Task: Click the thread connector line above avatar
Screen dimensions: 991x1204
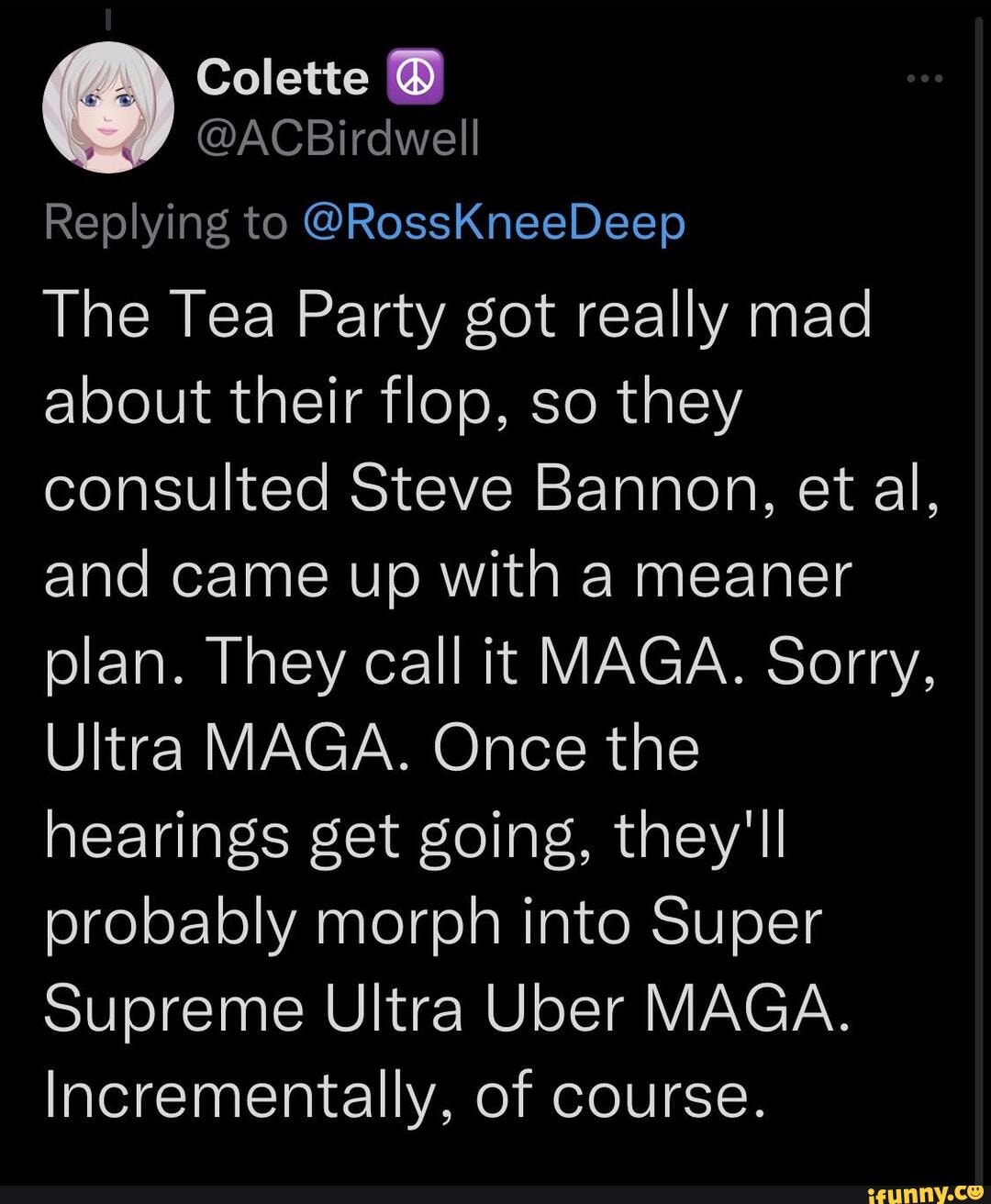Action: [106, 17]
